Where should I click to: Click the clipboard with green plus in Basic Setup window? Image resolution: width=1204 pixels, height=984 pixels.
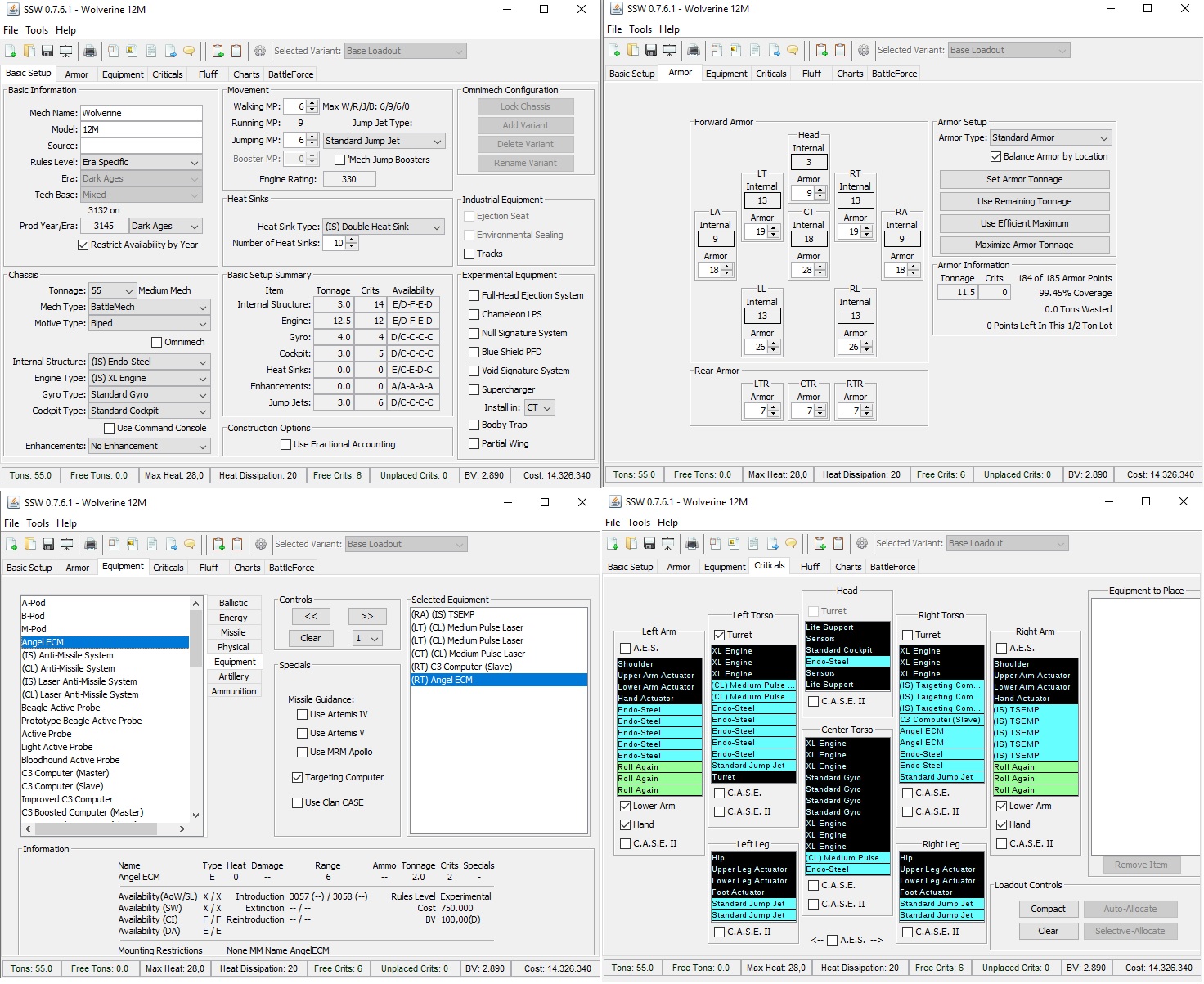tap(218, 51)
